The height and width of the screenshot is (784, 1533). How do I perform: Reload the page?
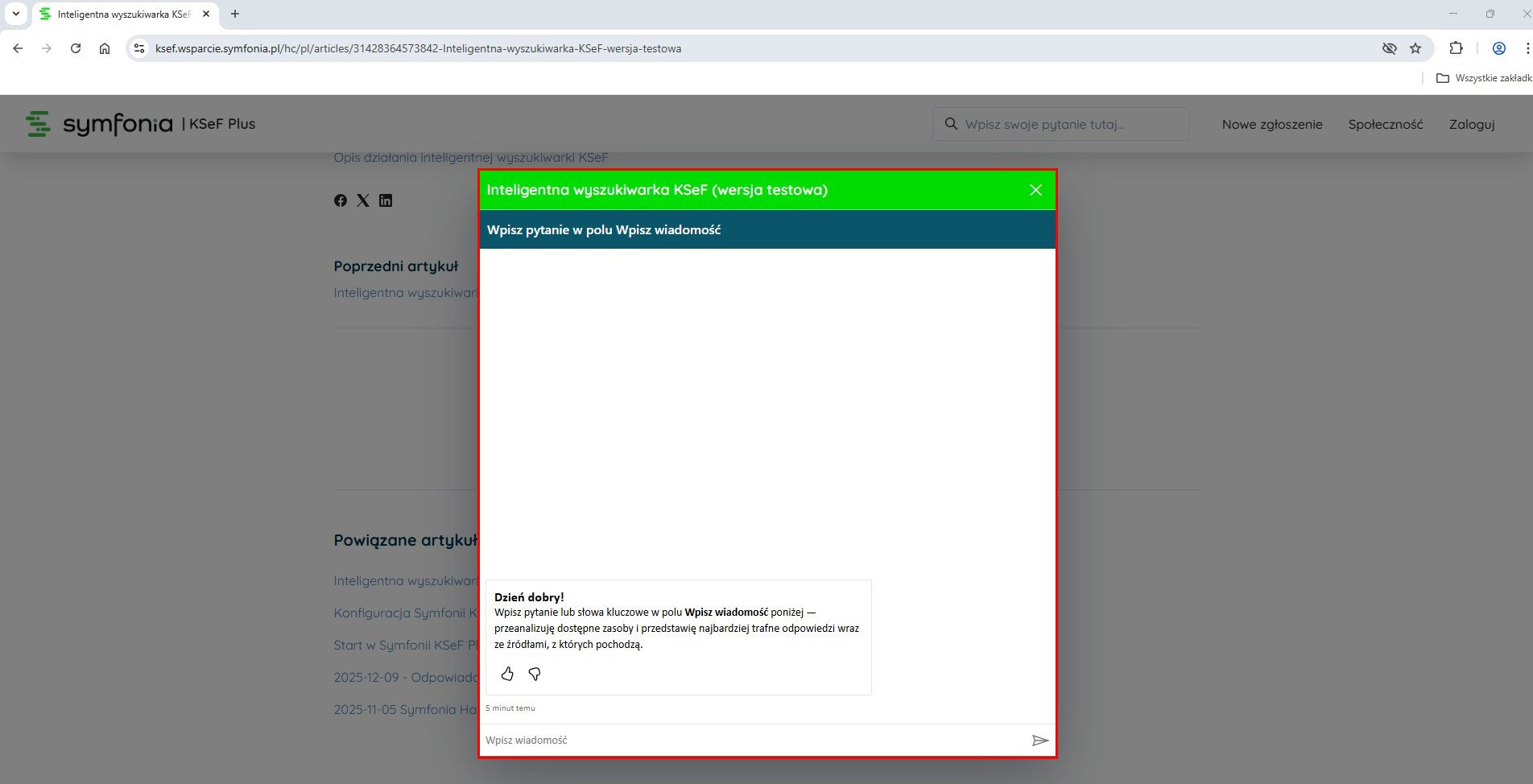click(76, 48)
